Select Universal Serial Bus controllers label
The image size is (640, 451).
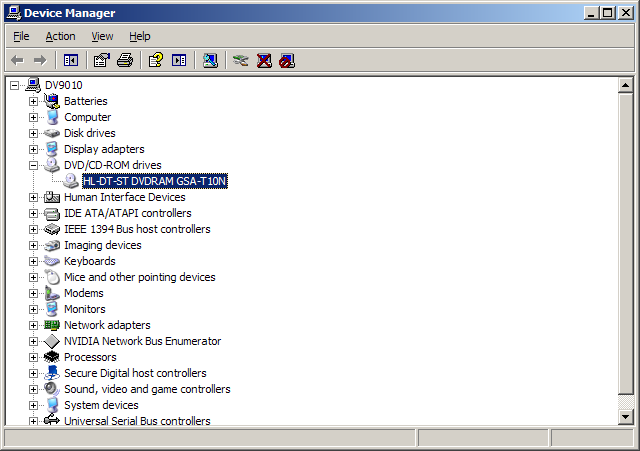point(137,421)
